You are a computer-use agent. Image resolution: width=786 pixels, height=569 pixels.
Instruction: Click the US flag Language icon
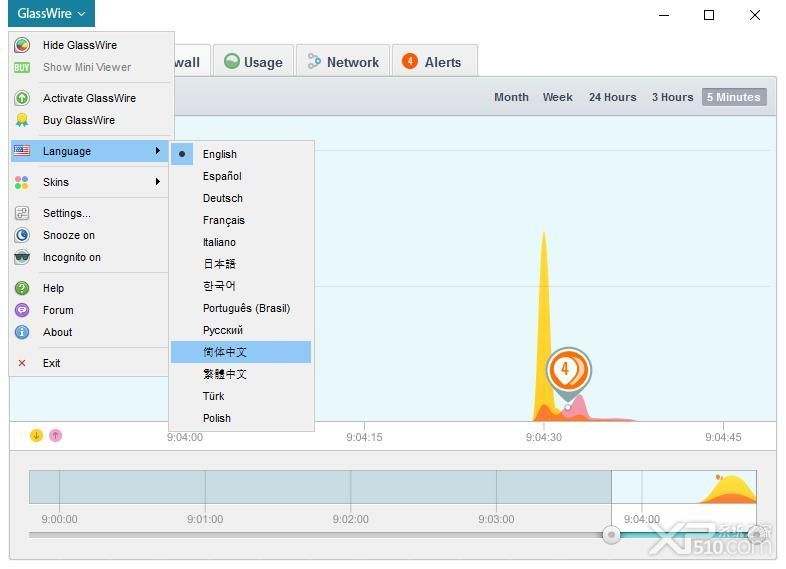pos(22,150)
